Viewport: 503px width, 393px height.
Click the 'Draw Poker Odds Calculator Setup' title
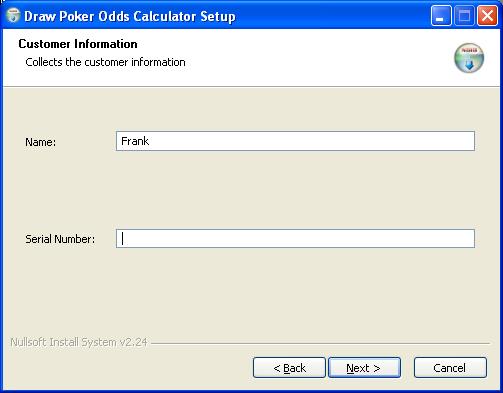click(x=130, y=16)
